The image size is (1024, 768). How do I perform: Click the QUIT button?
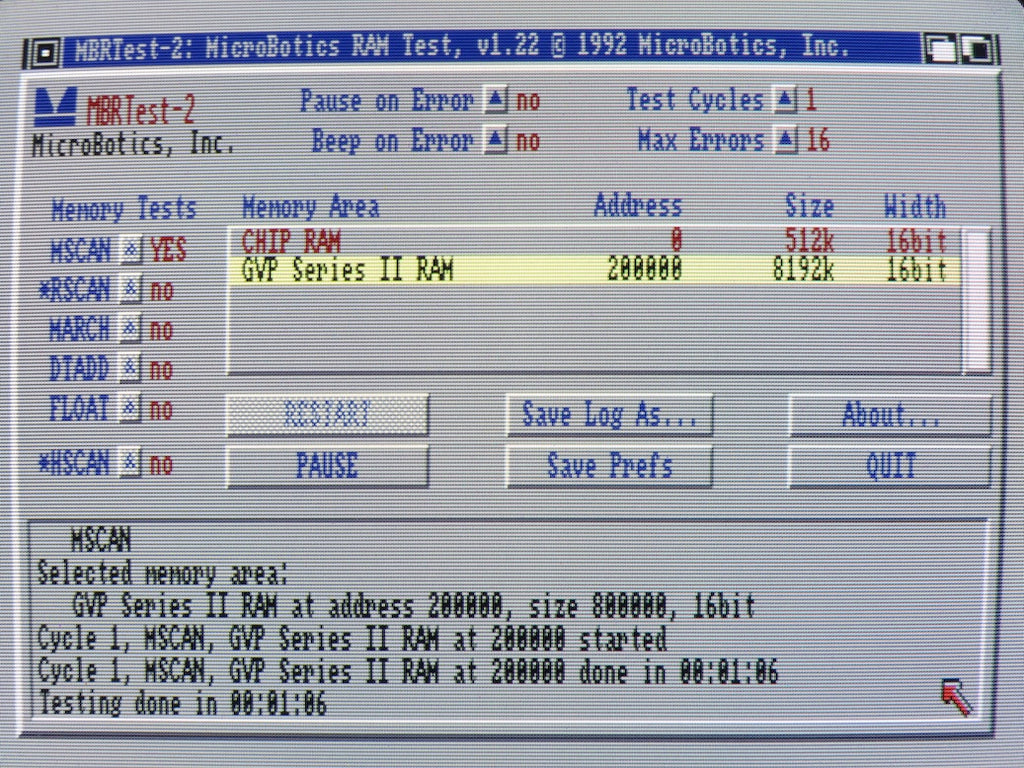pyautogui.click(x=890, y=466)
